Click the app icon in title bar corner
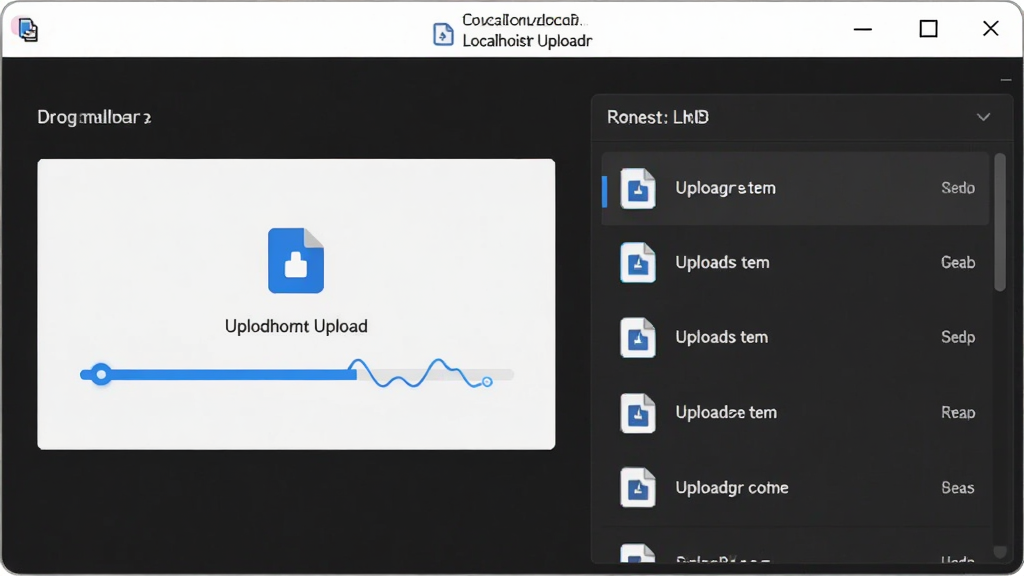Image resolution: width=1024 pixels, height=576 pixels. point(27,29)
